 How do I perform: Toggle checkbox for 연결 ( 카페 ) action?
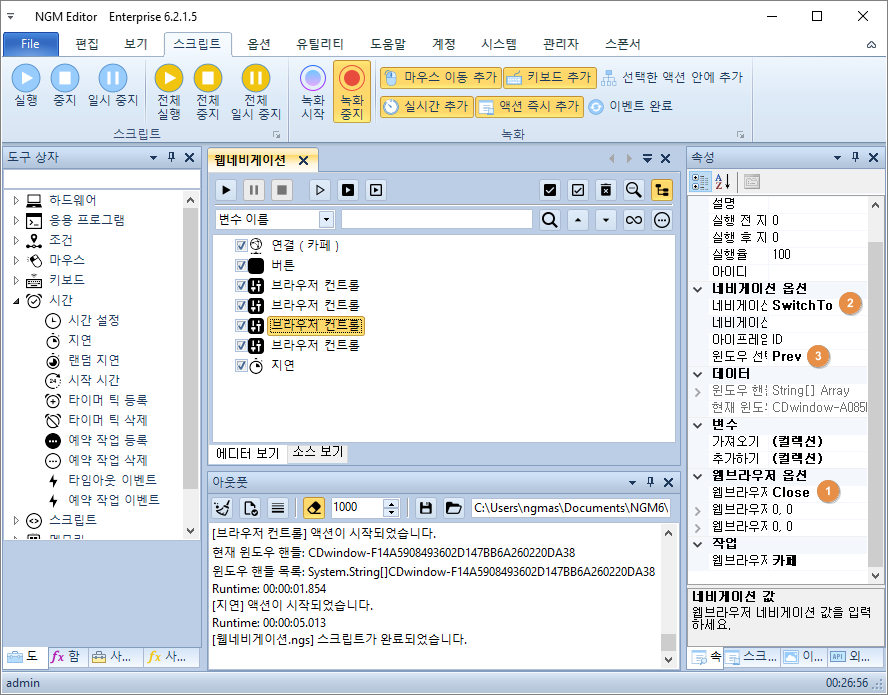pyautogui.click(x=241, y=245)
